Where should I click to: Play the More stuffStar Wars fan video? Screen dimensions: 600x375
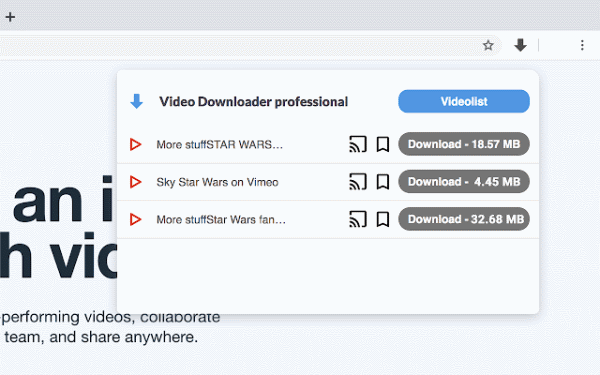pos(135,219)
